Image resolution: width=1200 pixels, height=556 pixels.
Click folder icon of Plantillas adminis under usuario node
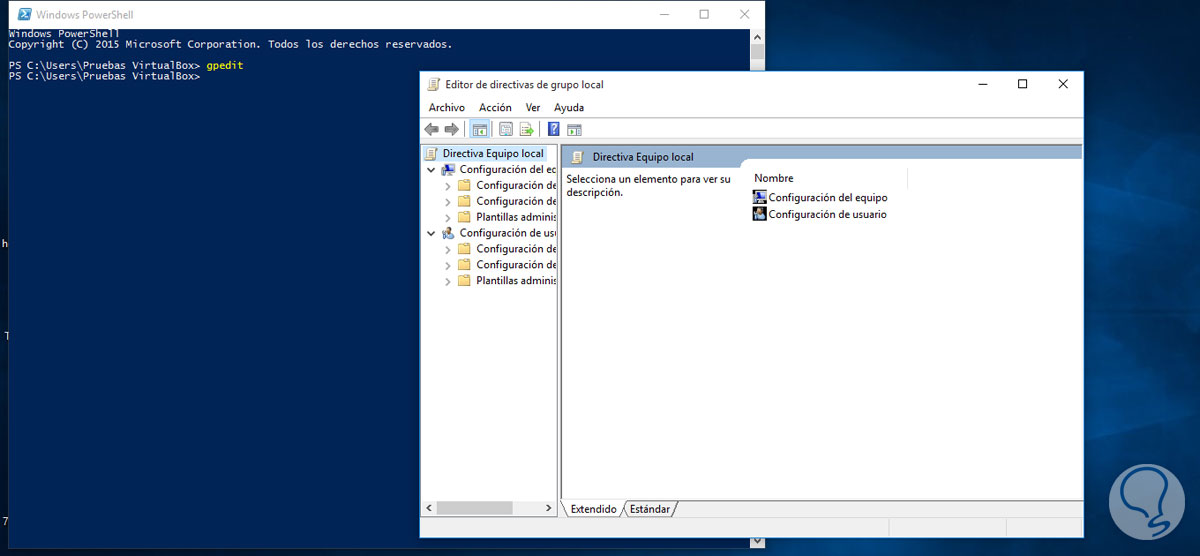[464, 281]
